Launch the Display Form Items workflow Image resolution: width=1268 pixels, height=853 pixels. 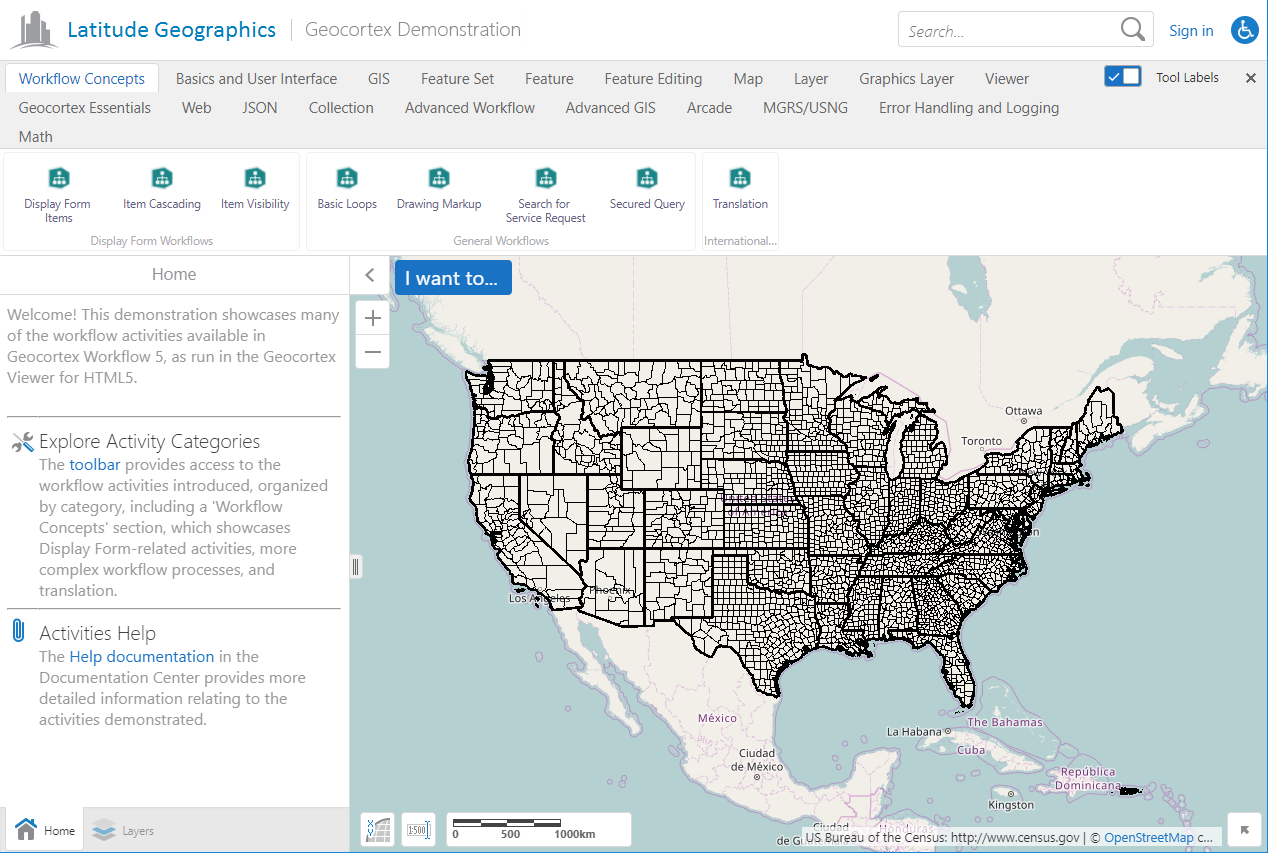click(57, 190)
